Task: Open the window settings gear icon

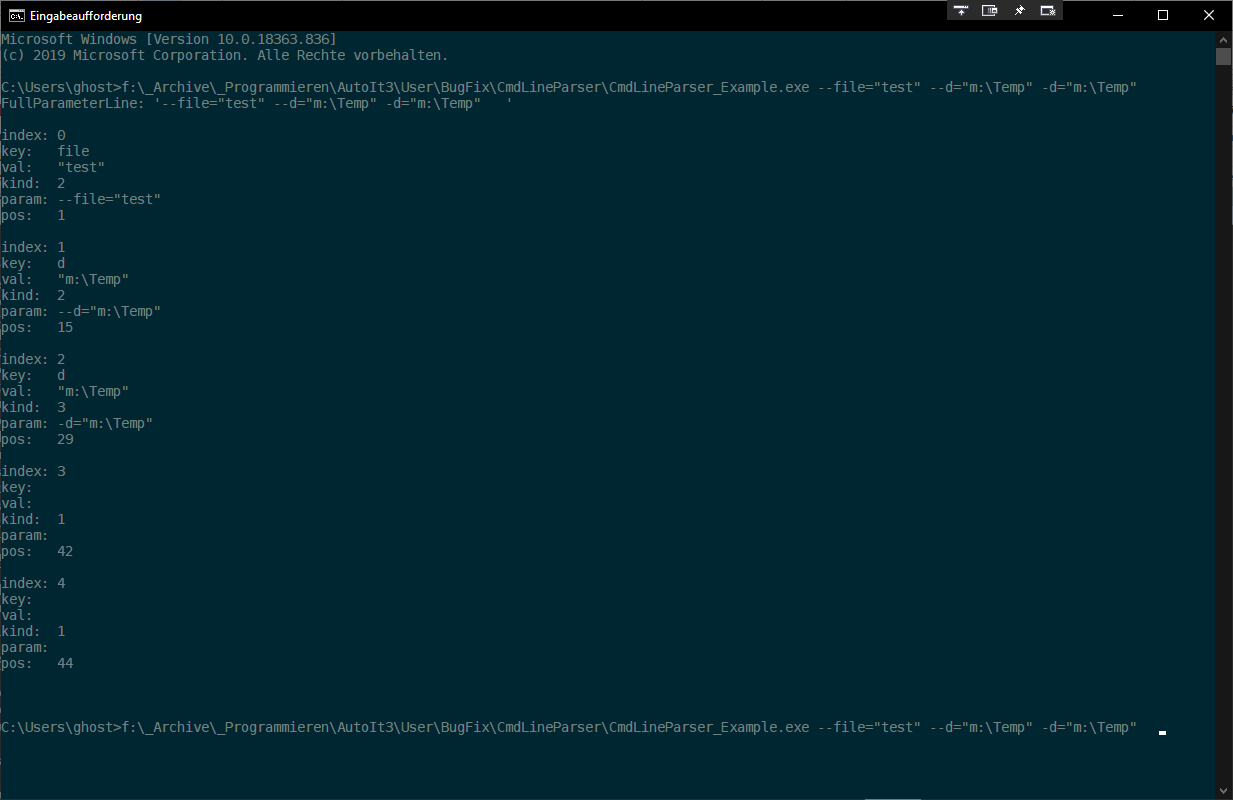Action: [1048, 10]
